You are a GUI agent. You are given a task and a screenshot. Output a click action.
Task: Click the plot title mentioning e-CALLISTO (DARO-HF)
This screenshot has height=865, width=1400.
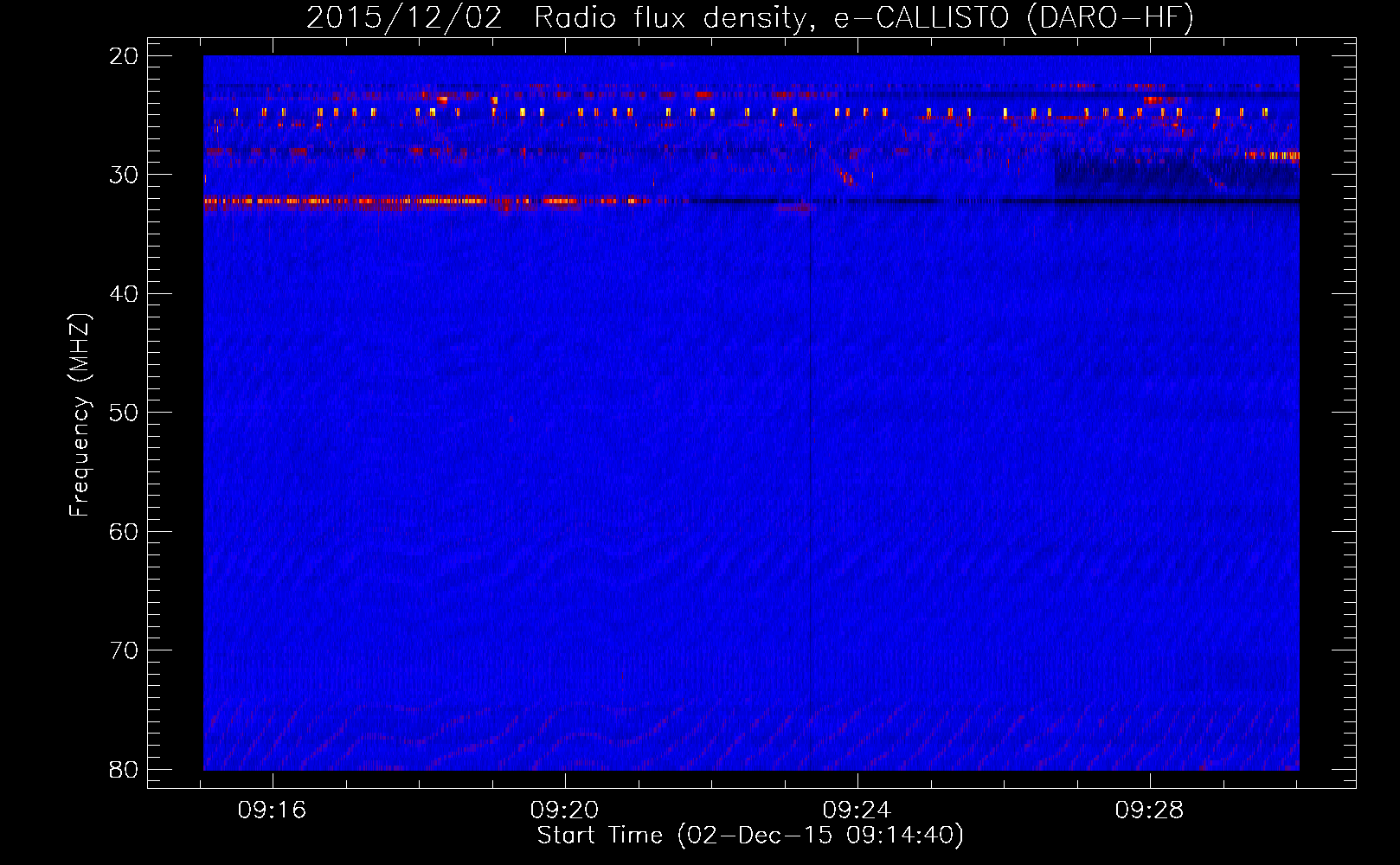click(x=750, y=17)
